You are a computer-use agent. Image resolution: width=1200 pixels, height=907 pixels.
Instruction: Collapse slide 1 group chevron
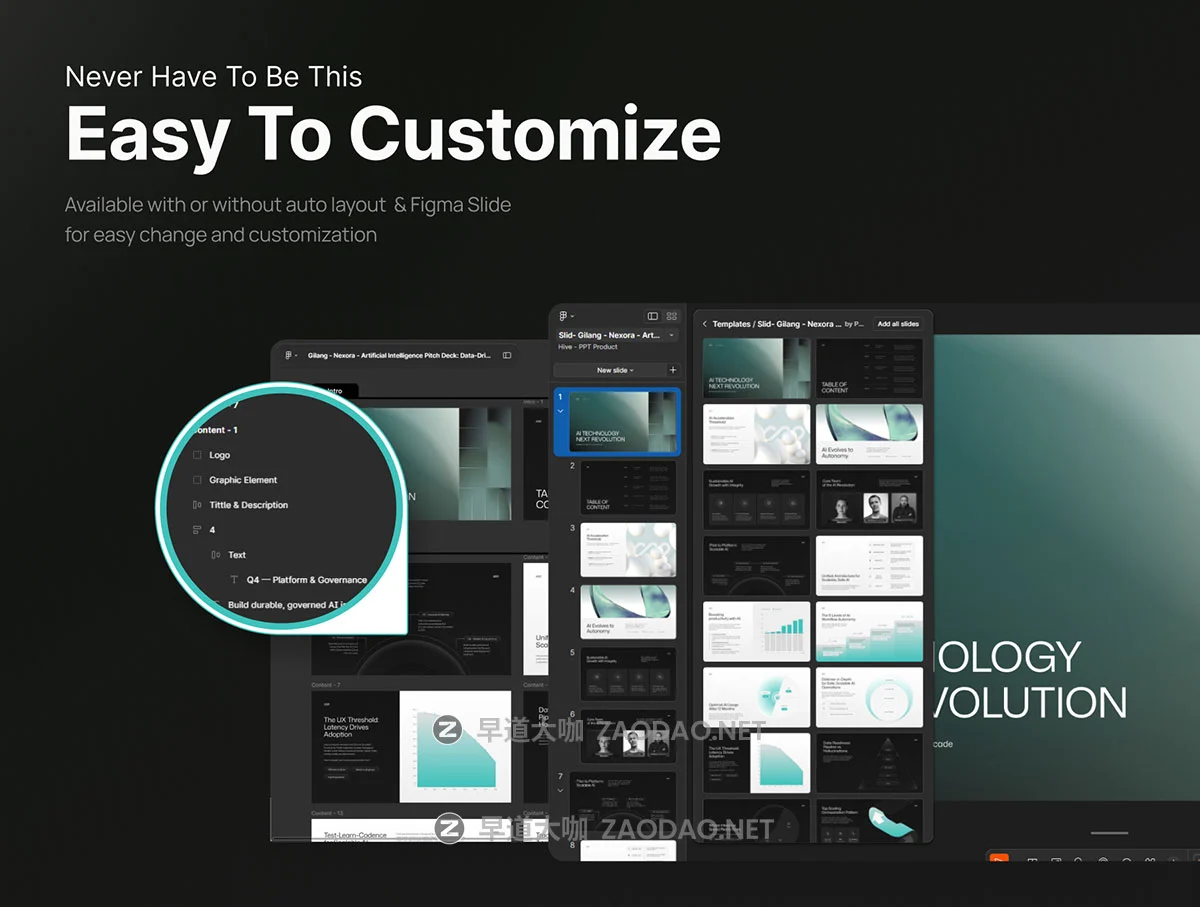point(560,411)
